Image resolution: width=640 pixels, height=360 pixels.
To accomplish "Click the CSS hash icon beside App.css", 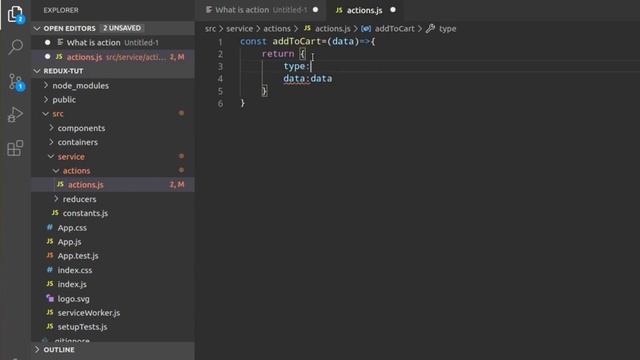I will [50, 227].
